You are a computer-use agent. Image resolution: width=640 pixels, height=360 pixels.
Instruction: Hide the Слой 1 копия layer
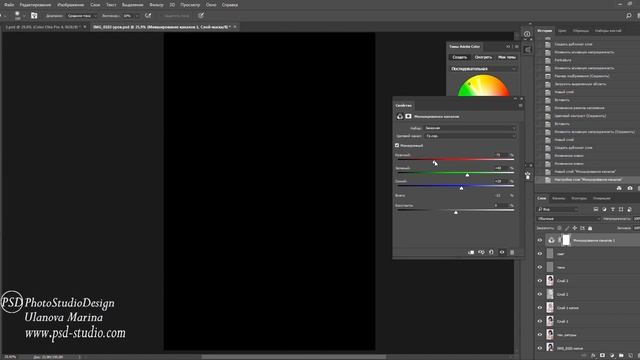pyautogui.click(x=540, y=308)
